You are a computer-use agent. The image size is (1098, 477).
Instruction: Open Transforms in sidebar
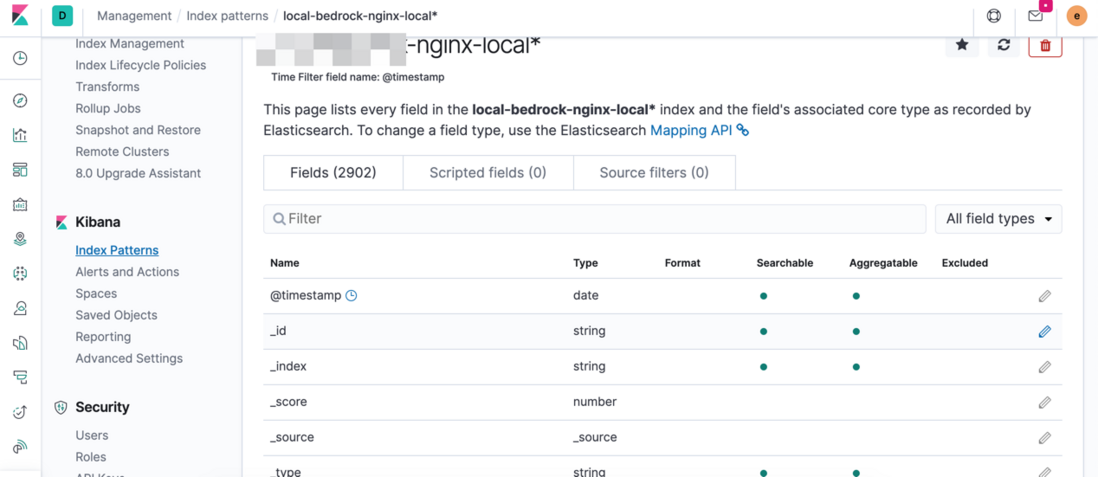click(x=107, y=87)
